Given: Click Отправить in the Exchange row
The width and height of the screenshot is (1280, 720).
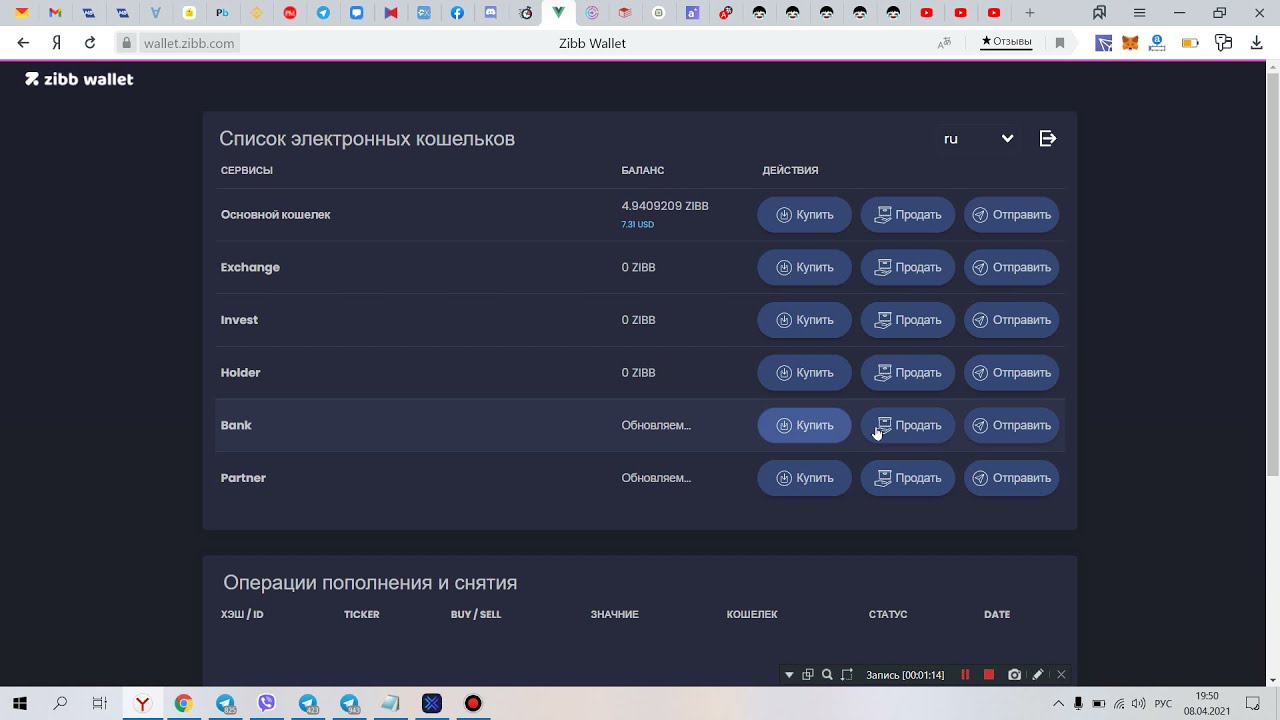Looking at the screenshot, I should coord(1011,267).
